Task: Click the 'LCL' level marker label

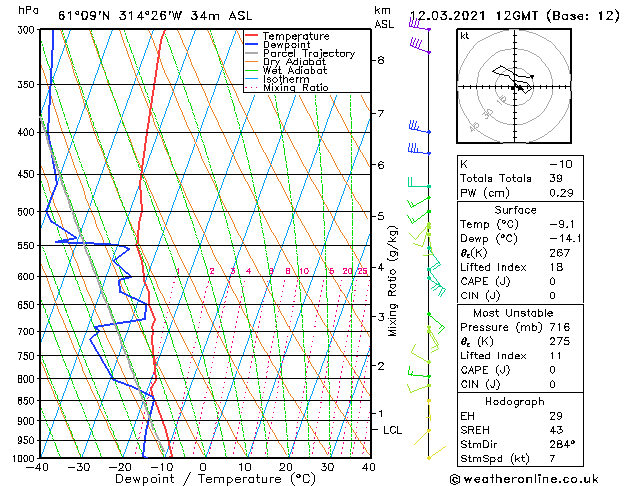Action: click(392, 430)
